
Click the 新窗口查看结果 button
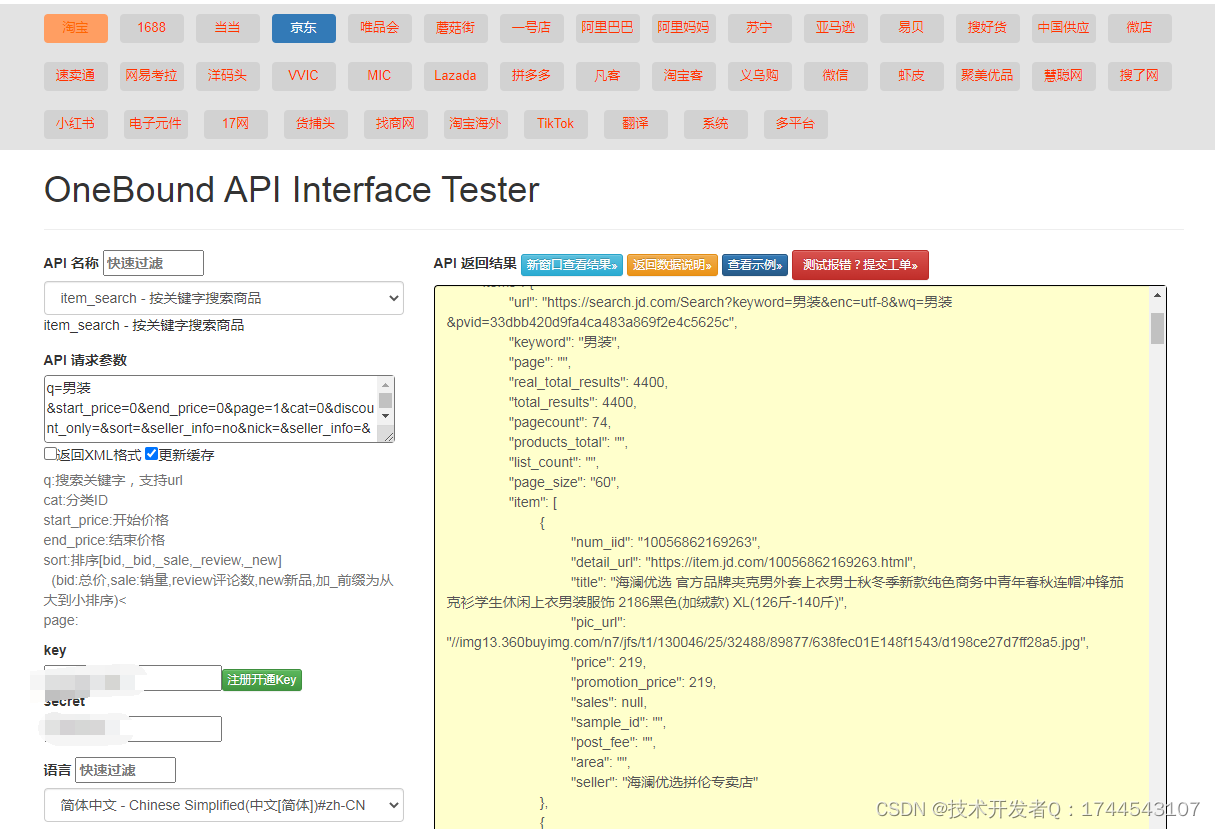pos(572,265)
